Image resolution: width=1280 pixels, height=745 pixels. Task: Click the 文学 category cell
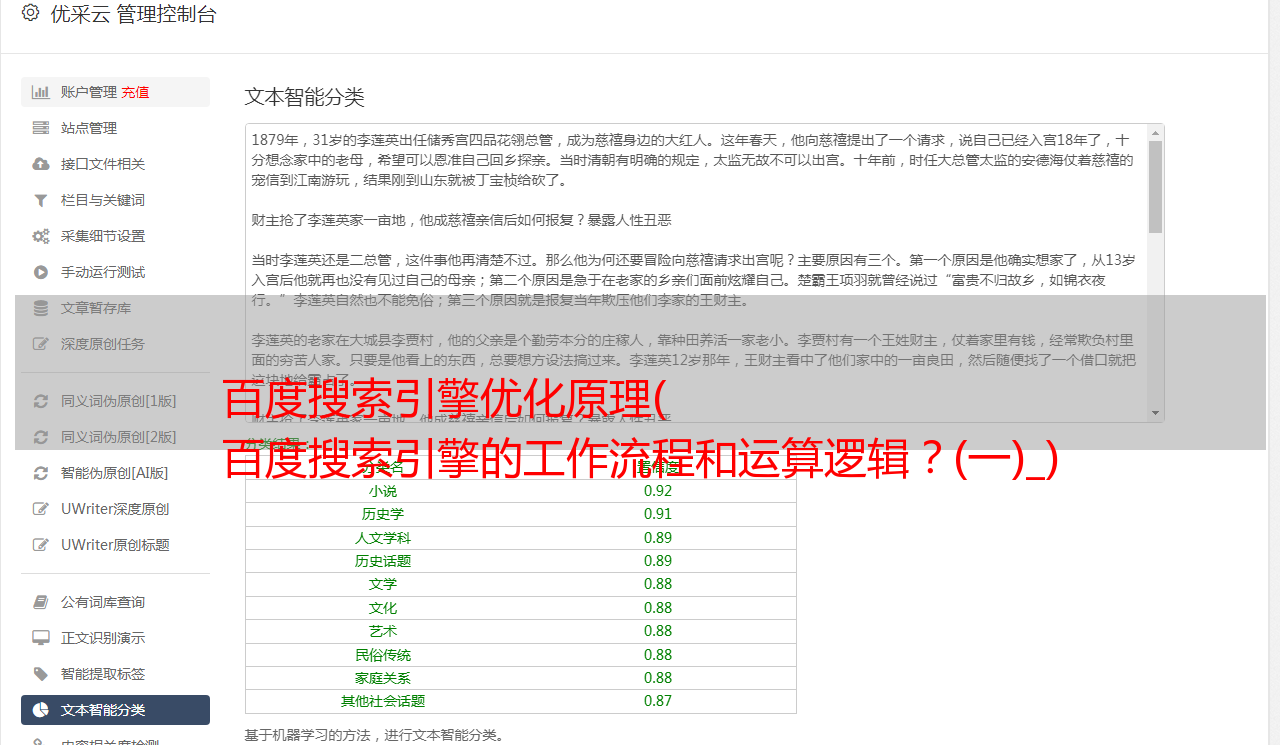tap(383, 584)
